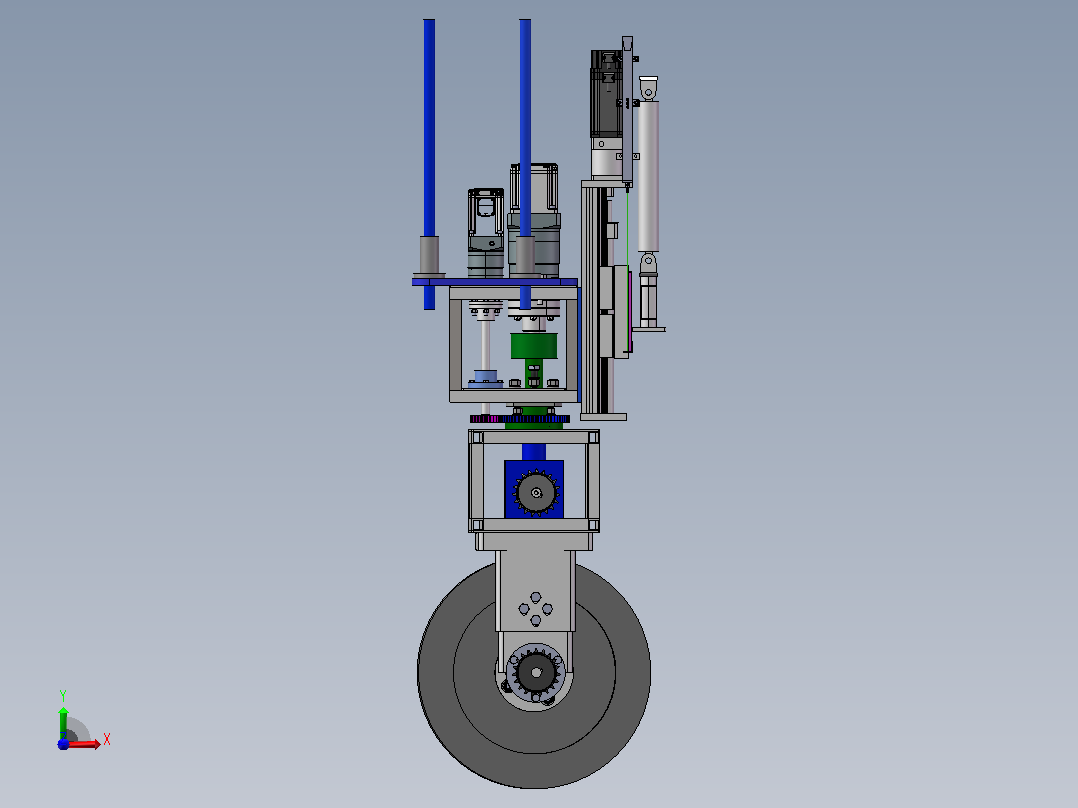
Task: Select the black servo motor at top
Action: pos(606,94)
